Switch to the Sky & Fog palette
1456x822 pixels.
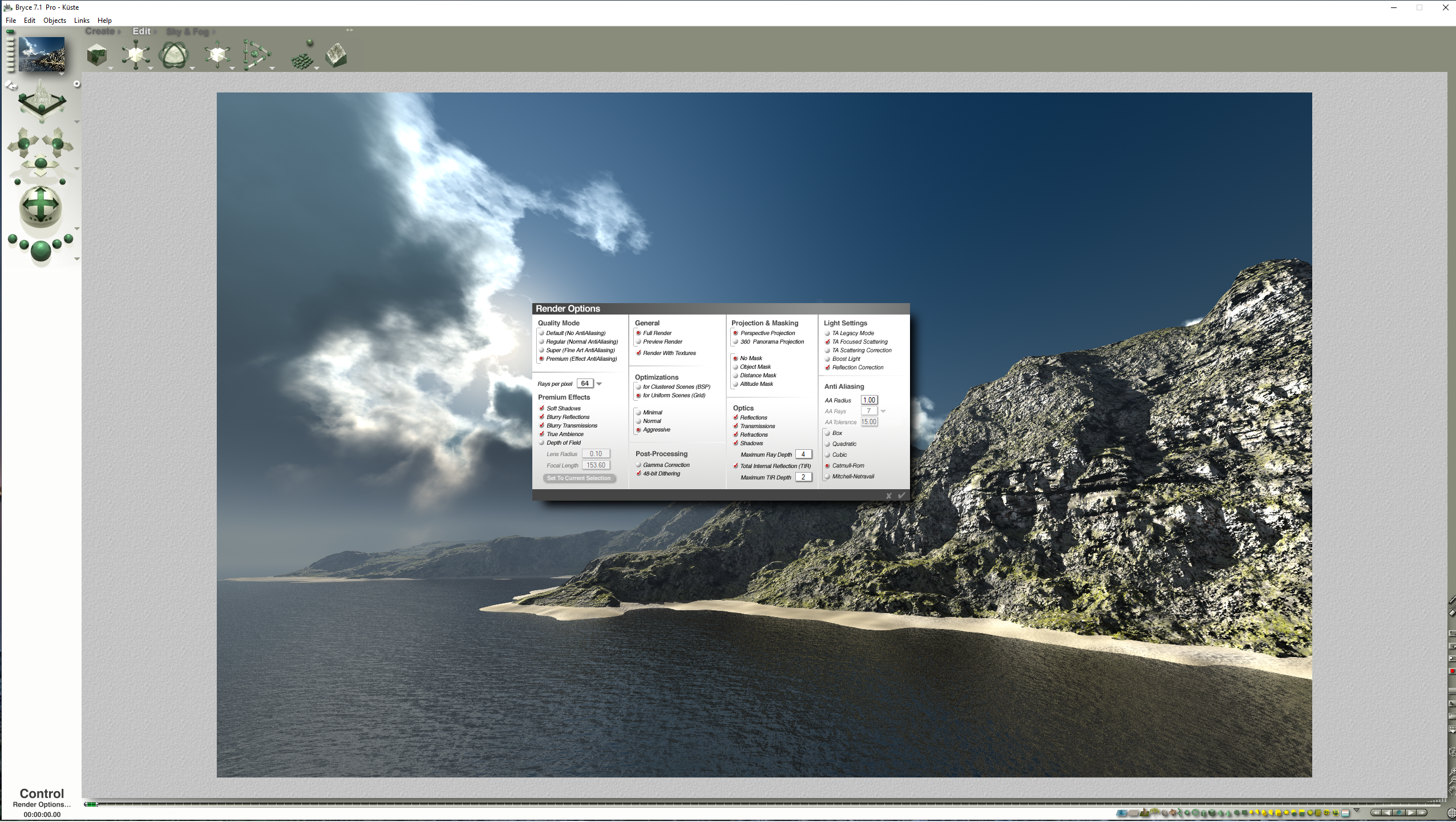click(188, 32)
